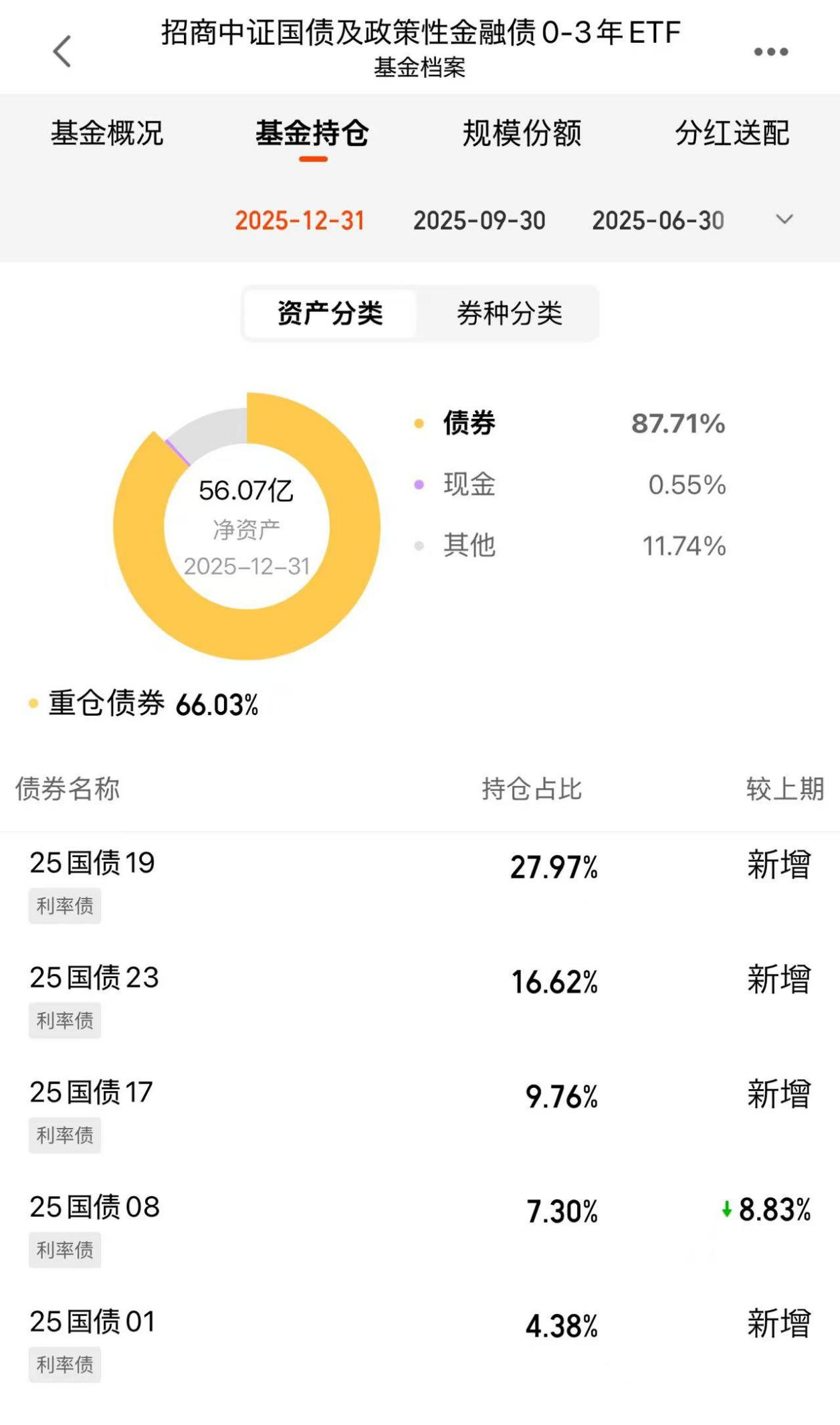
Task: Expand the report date dropdown chevron
Action: pyautogui.click(x=784, y=219)
